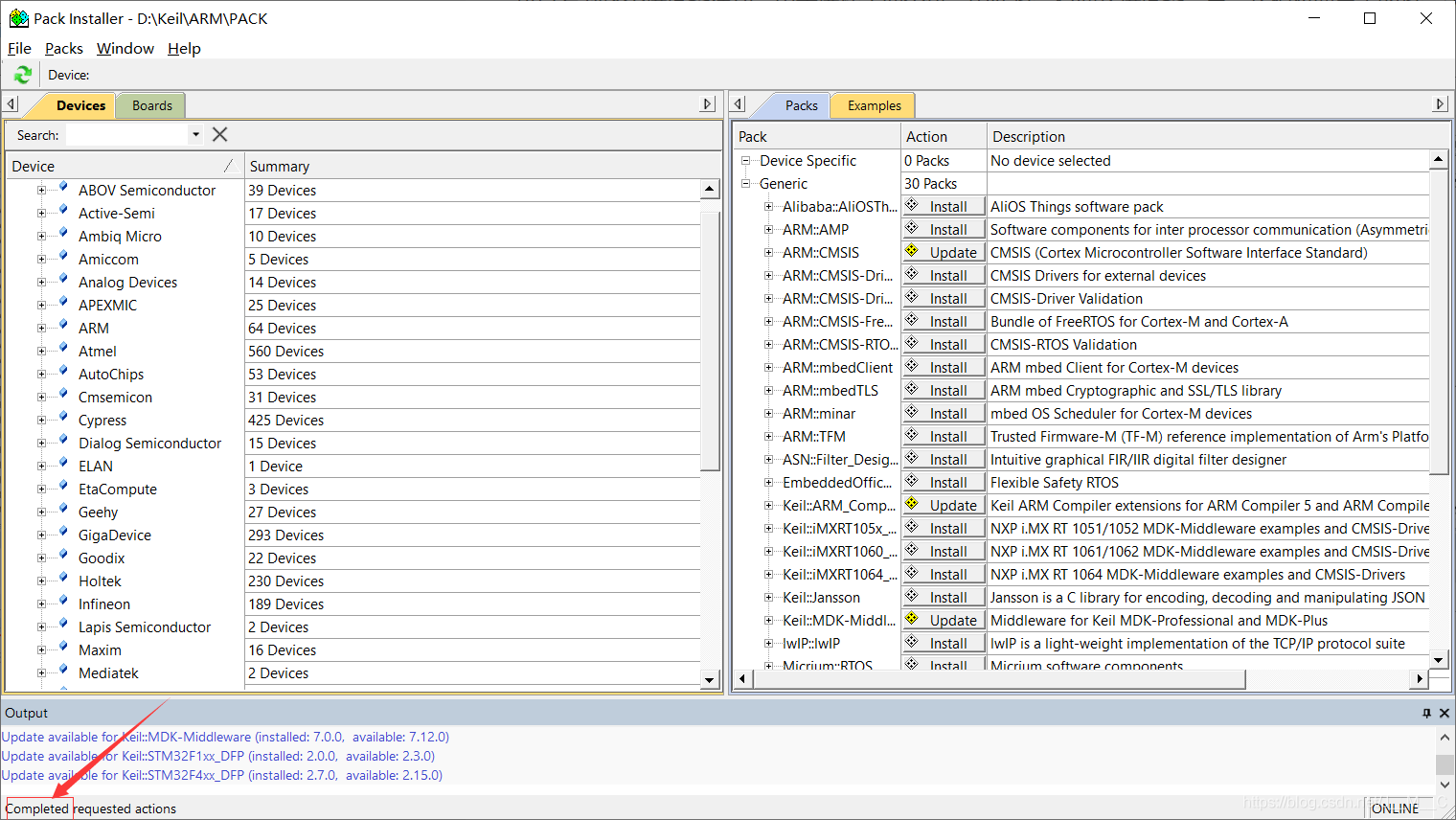Screen dimensions: 1456x820
Task: Update the Keil::ARM_Compiler pack
Action: click(944, 505)
